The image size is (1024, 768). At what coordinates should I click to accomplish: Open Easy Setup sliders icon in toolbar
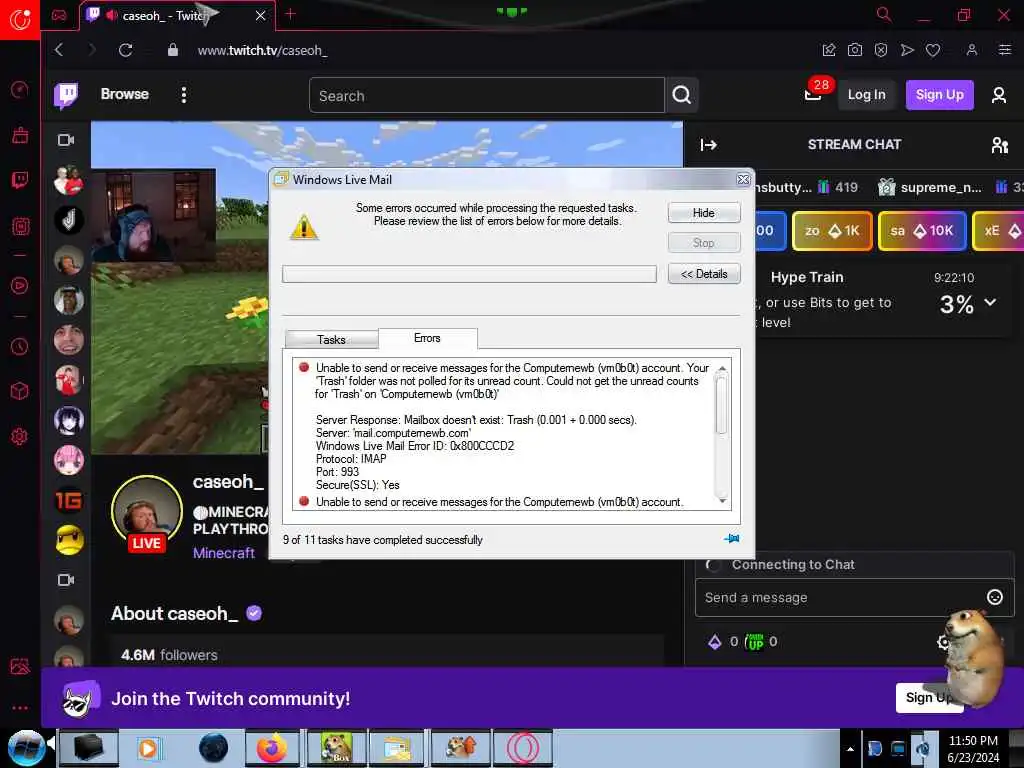(1004, 50)
